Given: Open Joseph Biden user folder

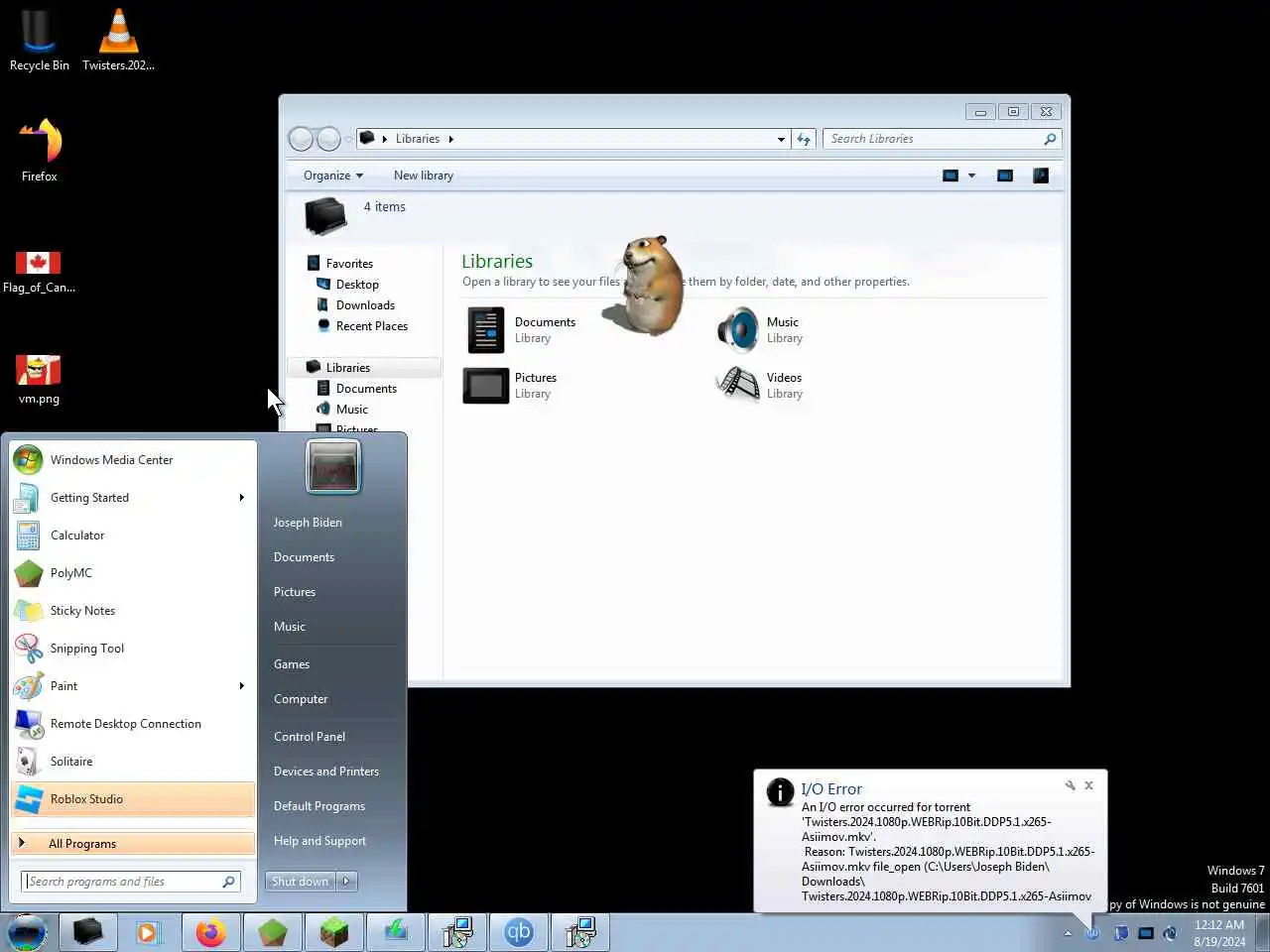Looking at the screenshot, I should 308,523.
